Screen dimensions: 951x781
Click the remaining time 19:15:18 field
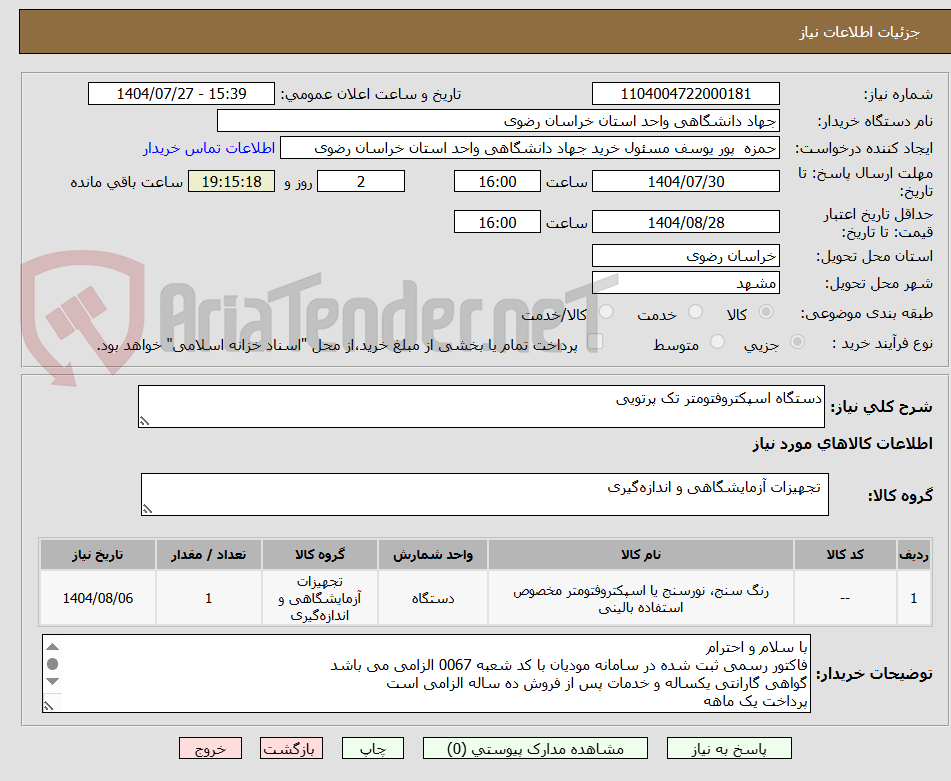(x=231, y=182)
